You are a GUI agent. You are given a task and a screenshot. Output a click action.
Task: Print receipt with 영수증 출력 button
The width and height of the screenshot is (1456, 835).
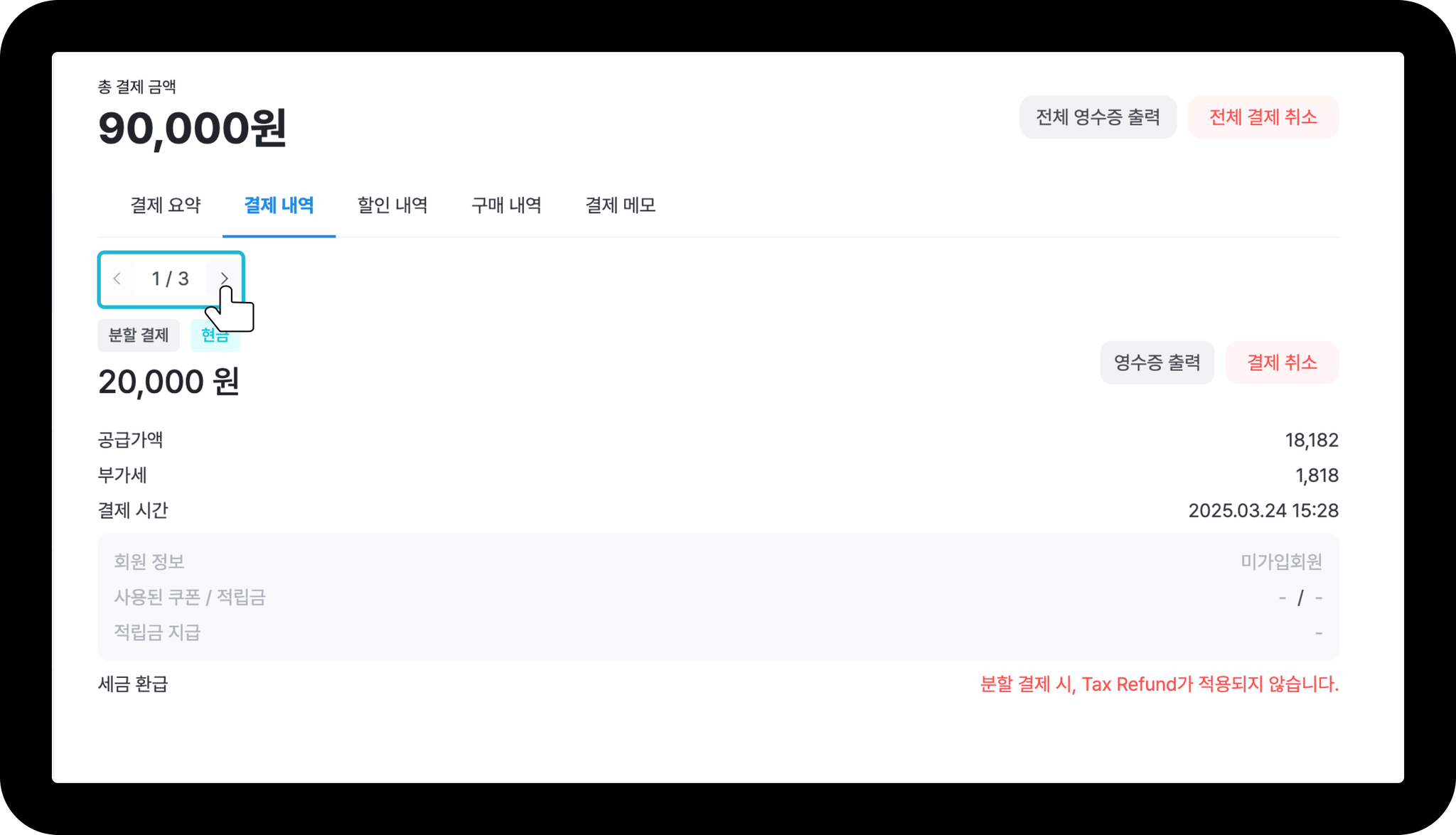[1157, 363]
